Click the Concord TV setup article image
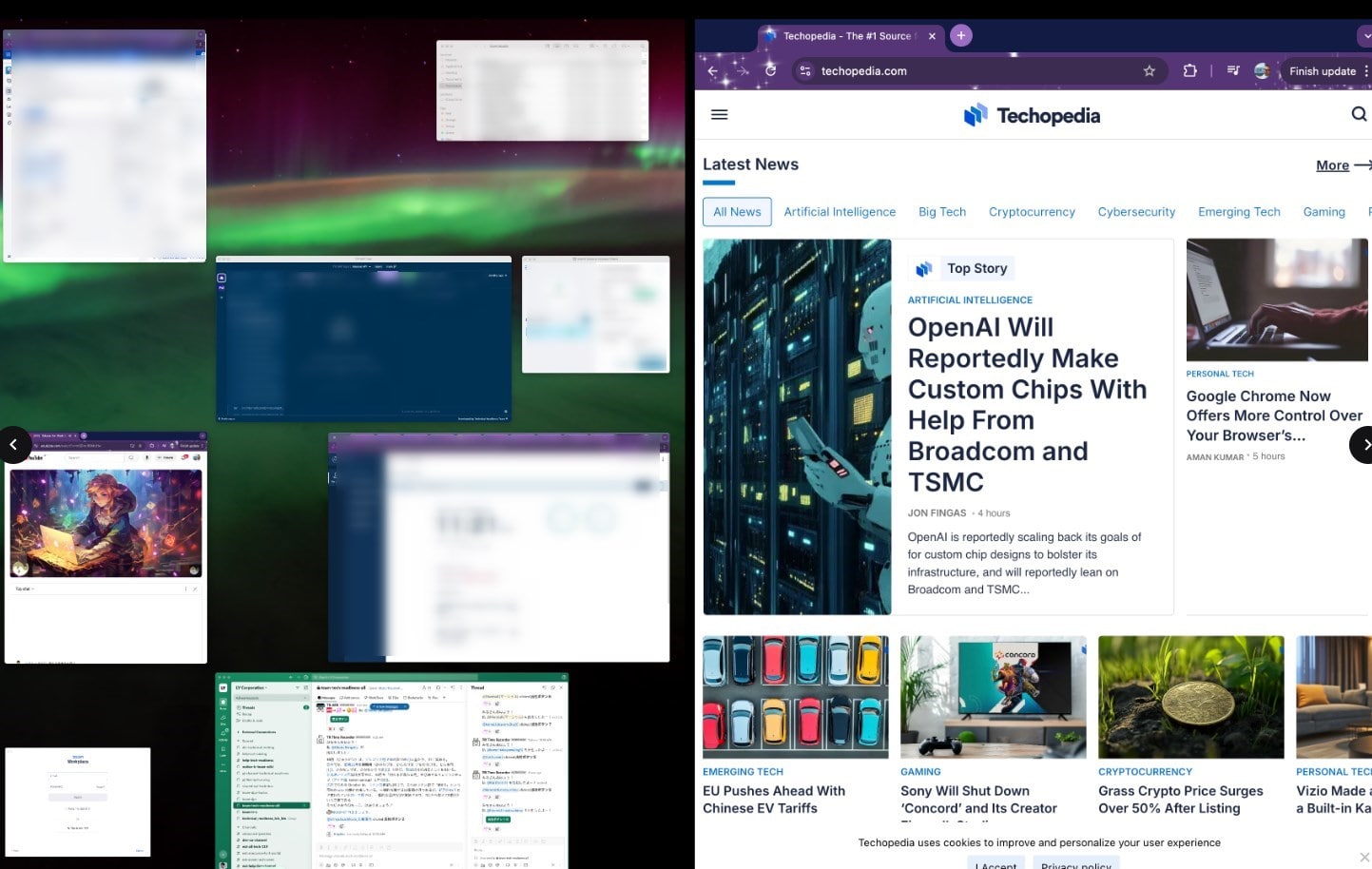1372x869 pixels. pos(993,697)
